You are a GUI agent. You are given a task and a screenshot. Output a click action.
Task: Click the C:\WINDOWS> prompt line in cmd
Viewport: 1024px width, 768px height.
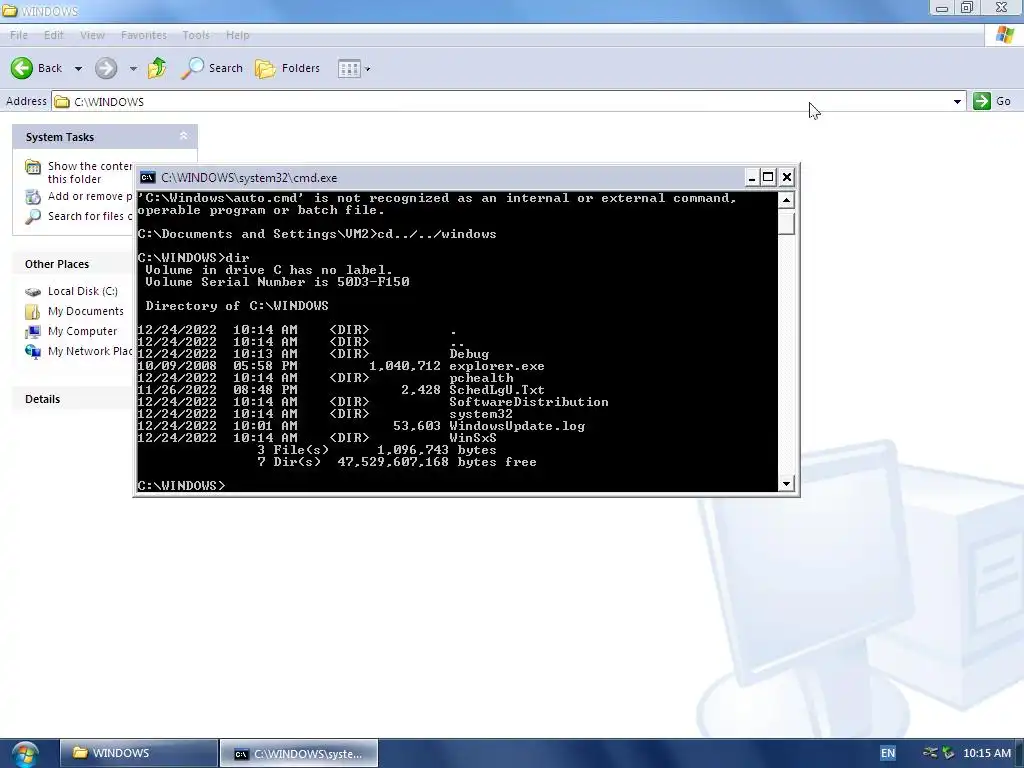pos(182,485)
